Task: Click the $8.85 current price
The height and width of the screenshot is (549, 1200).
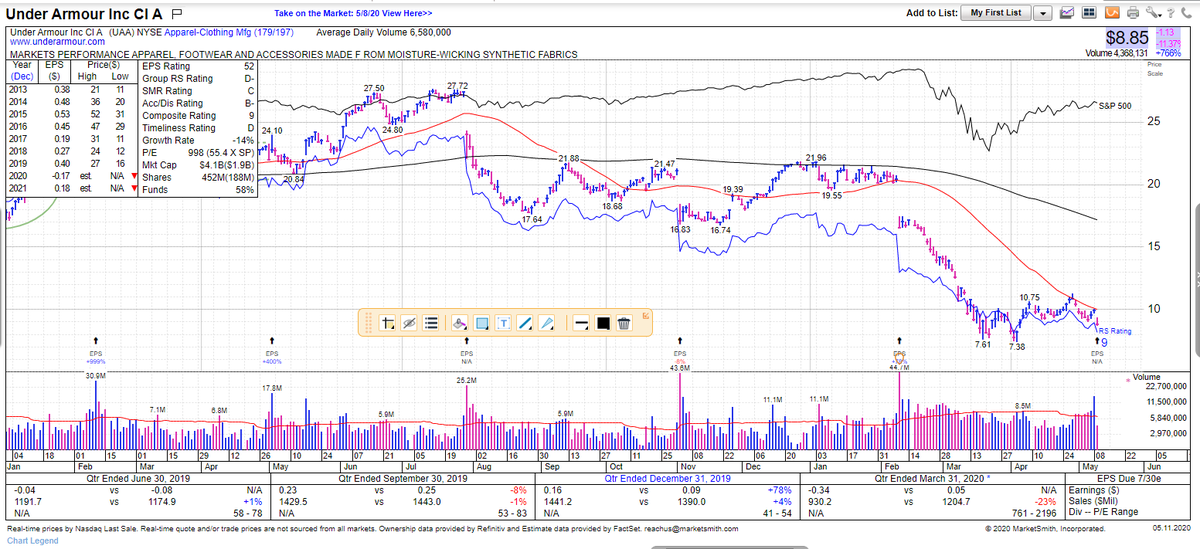Action: tap(1127, 37)
